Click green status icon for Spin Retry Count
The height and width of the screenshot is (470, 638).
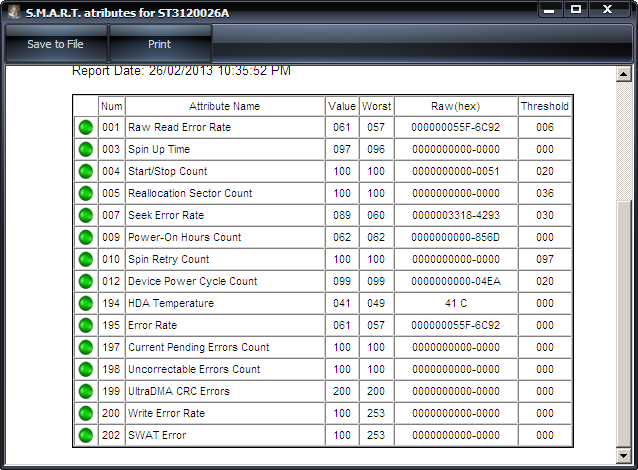[86, 259]
